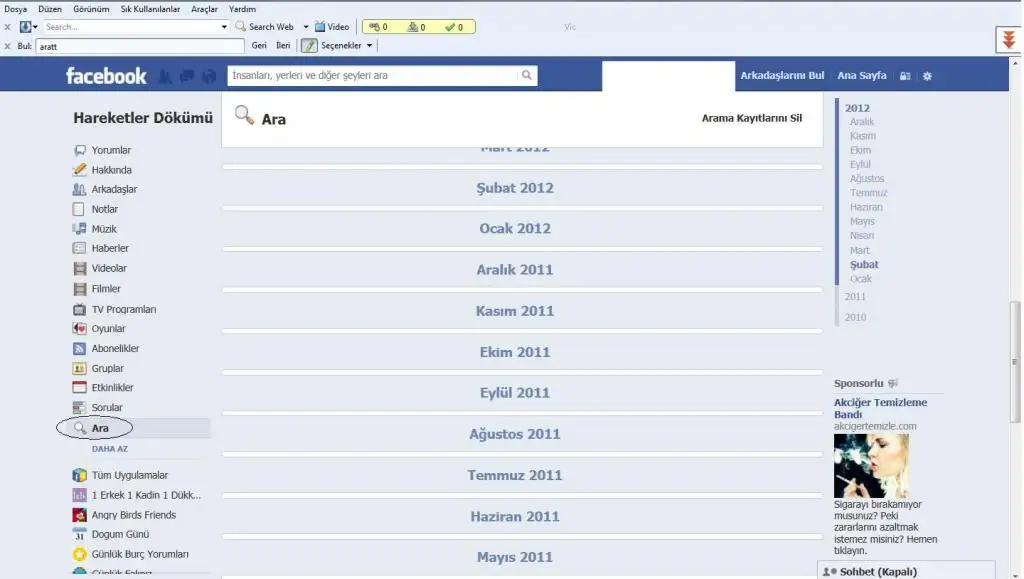This screenshot has height=579, width=1024.
Task: Jump to Şubat in 2012 timeline
Action: tap(864, 264)
